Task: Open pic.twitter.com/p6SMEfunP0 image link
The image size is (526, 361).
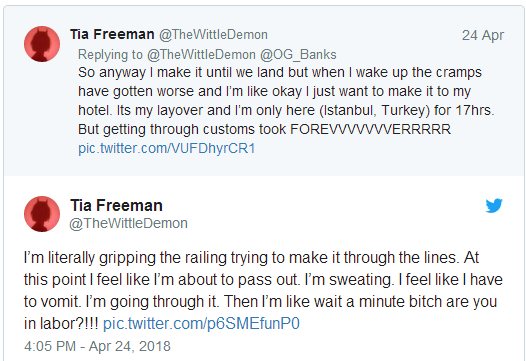Action: (201, 324)
